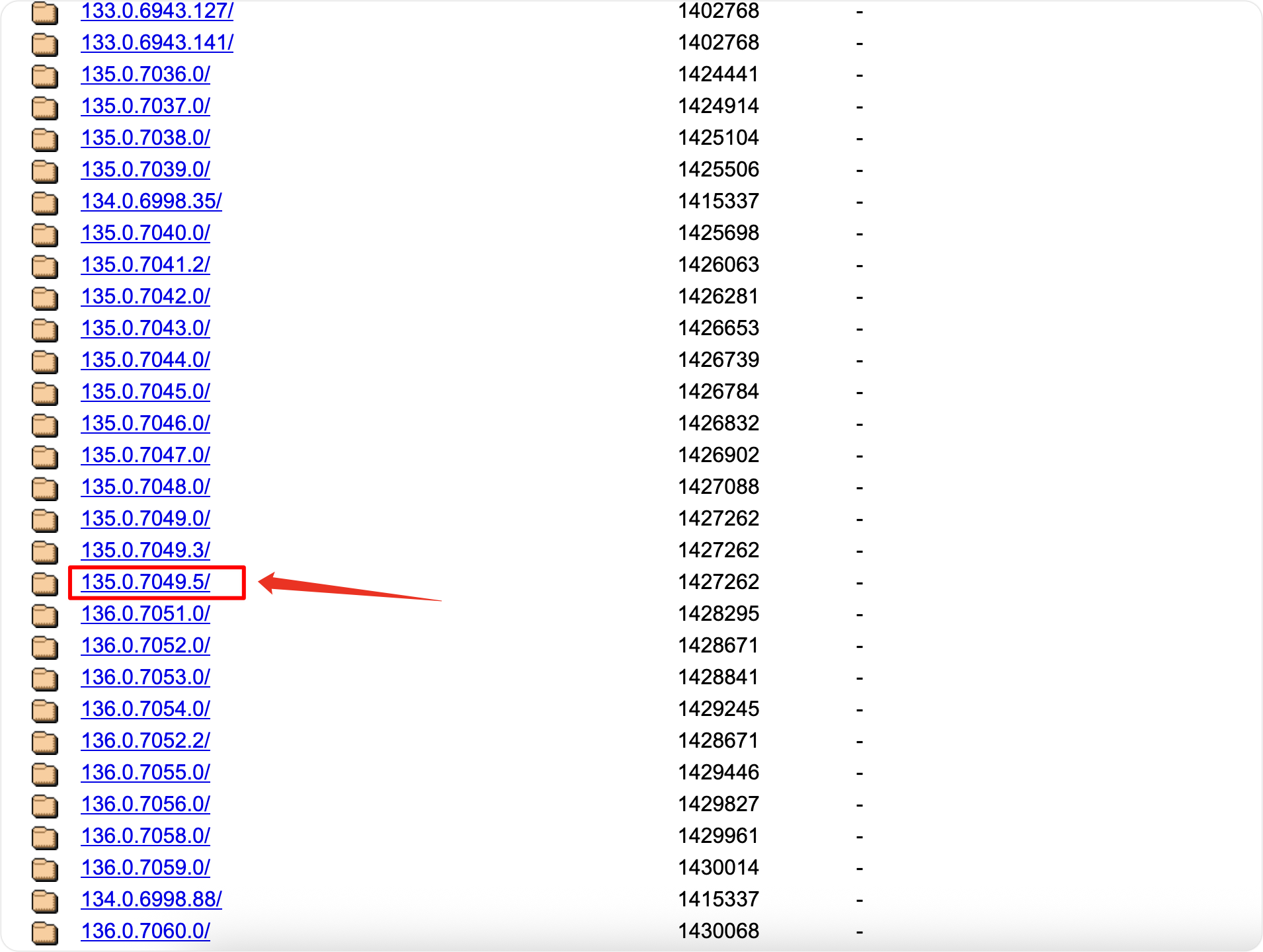The image size is (1263, 952).
Task: Open the 136.0.7058.0 directory
Action: [x=145, y=836]
